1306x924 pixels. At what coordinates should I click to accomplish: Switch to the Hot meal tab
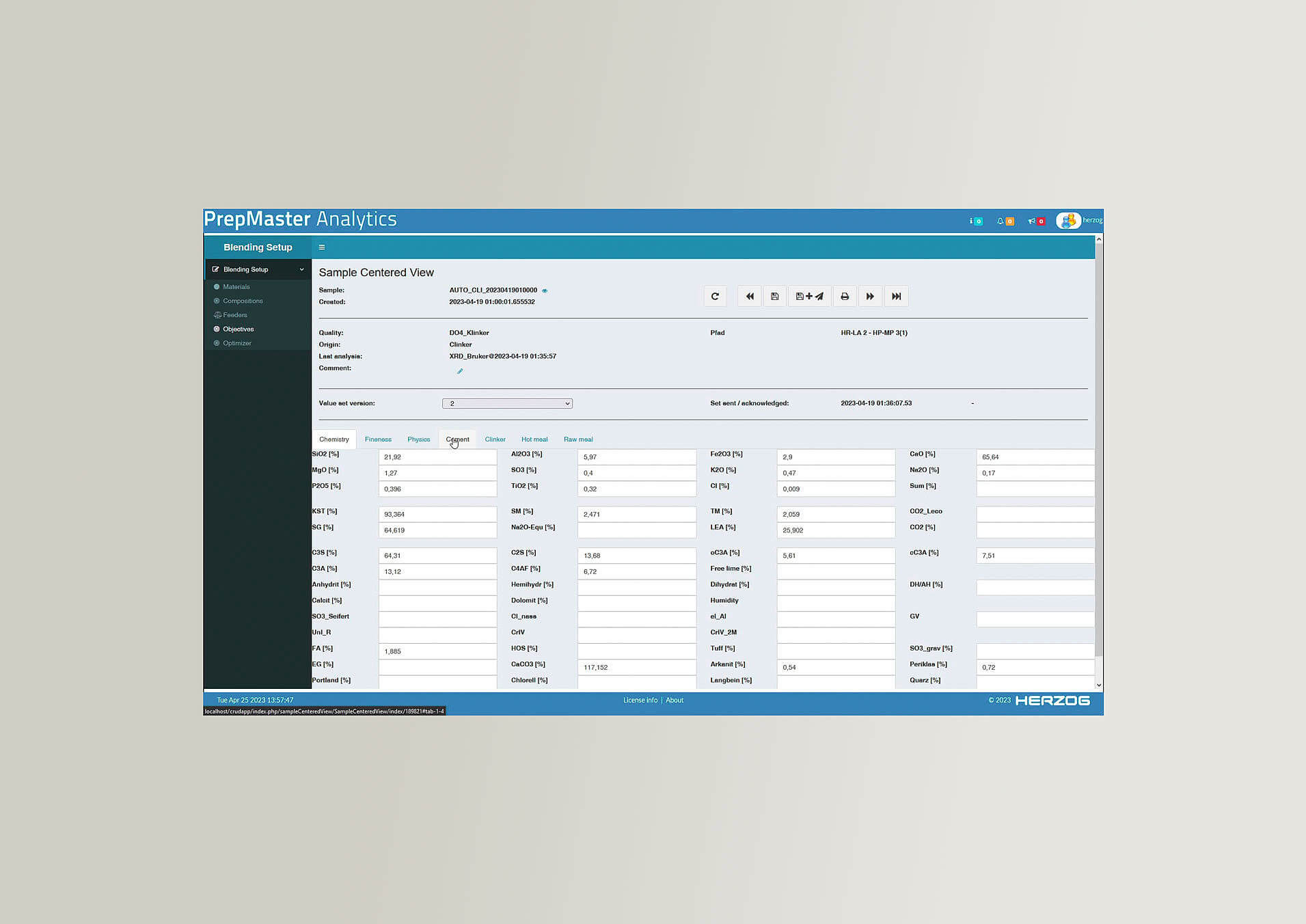point(534,439)
